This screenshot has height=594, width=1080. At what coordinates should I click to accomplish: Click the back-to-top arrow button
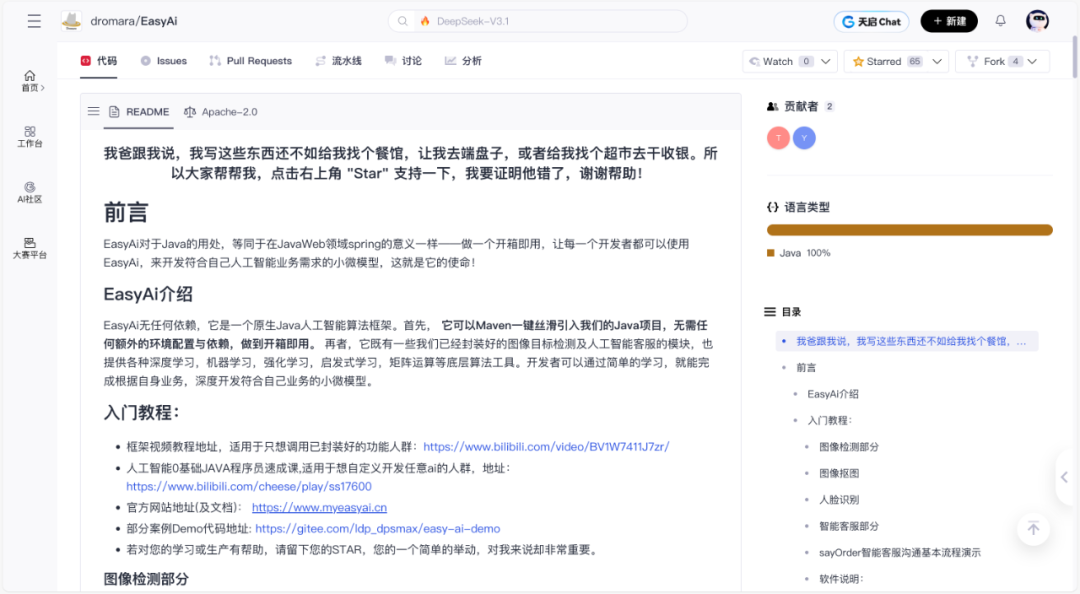click(1033, 529)
